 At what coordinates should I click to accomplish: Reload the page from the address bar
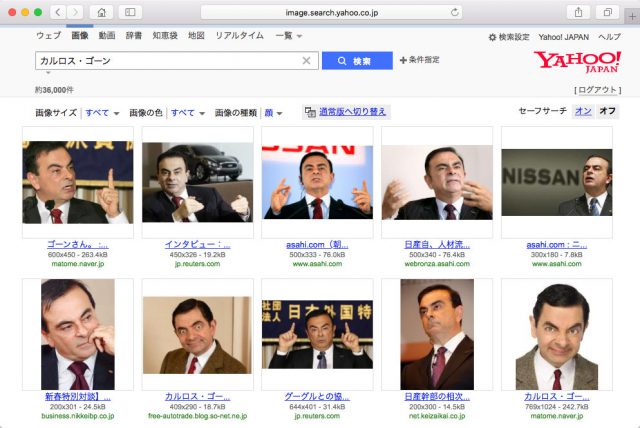tap(455, 12)
